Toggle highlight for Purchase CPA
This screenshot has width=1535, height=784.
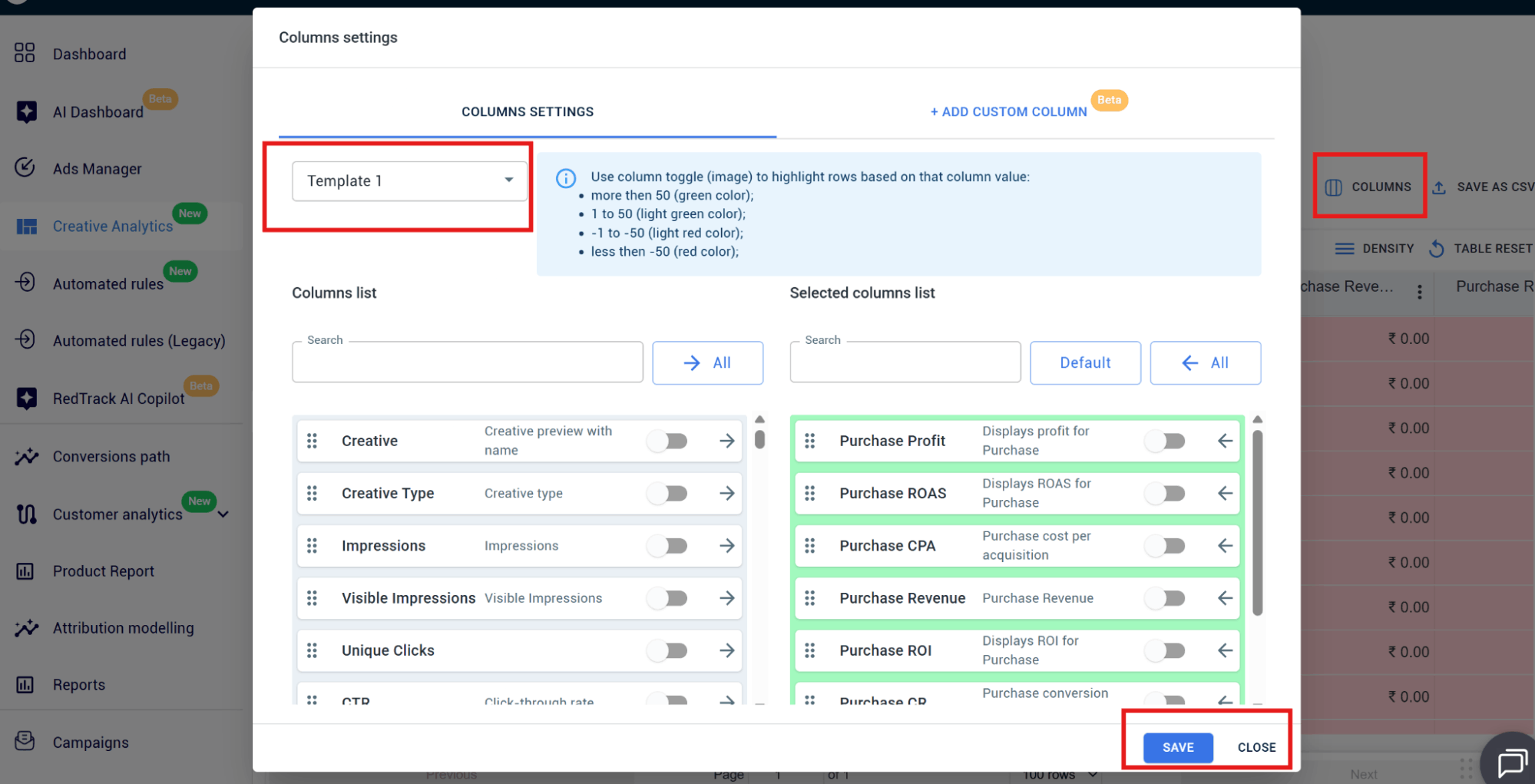click(x=1165, y=545)
